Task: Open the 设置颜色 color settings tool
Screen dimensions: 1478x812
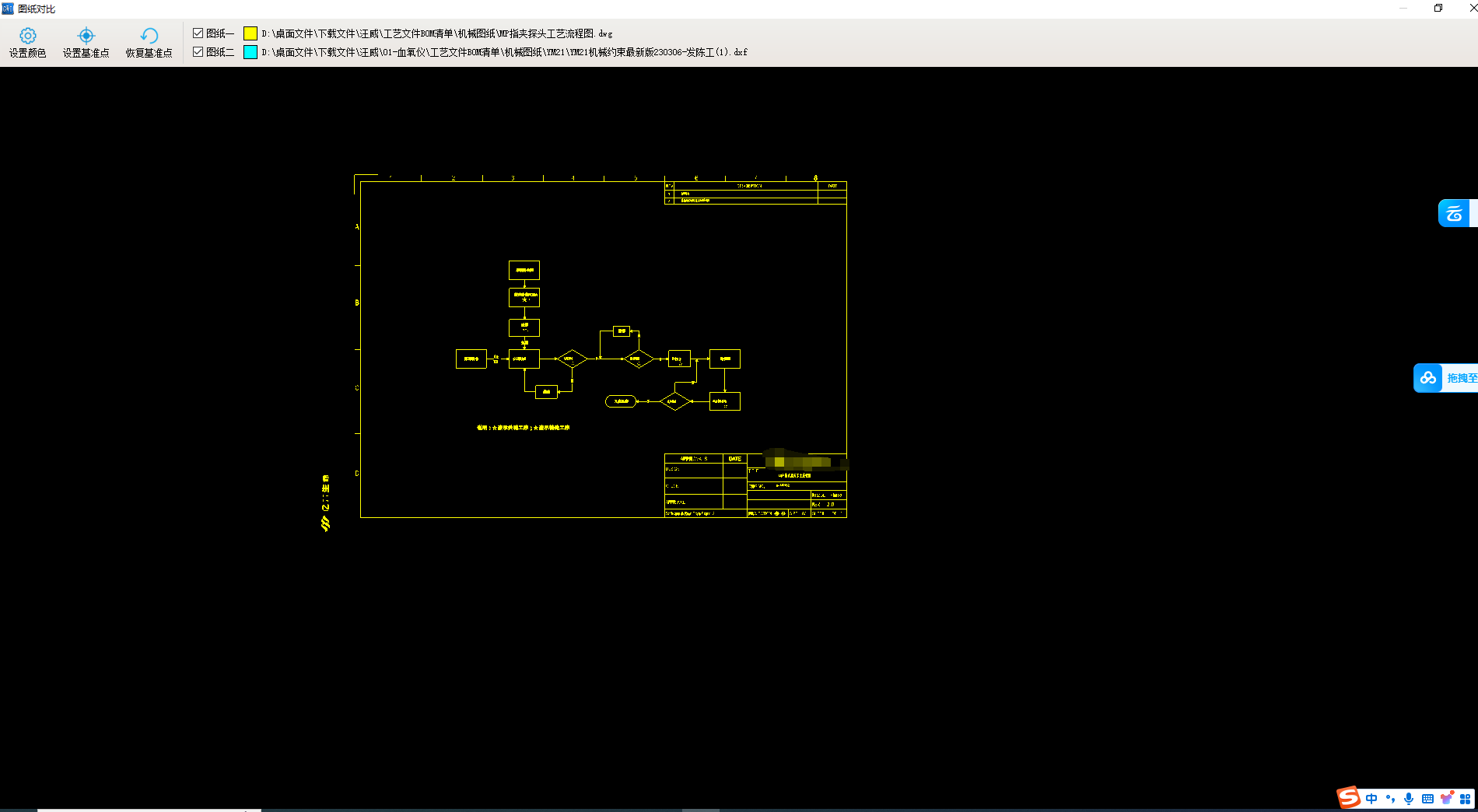Action: coord(27,43)
